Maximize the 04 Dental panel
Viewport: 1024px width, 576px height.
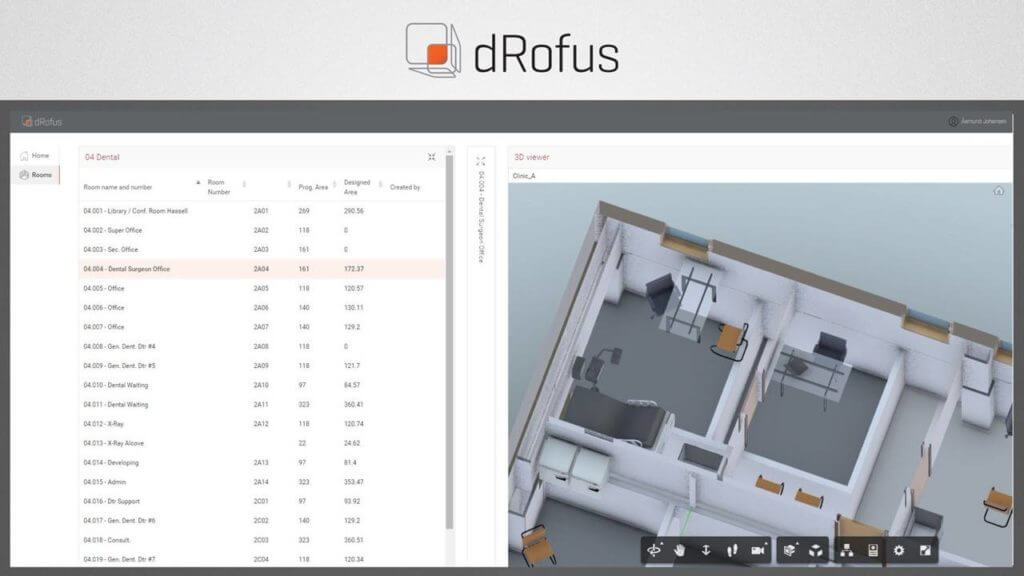pos(431,157)
